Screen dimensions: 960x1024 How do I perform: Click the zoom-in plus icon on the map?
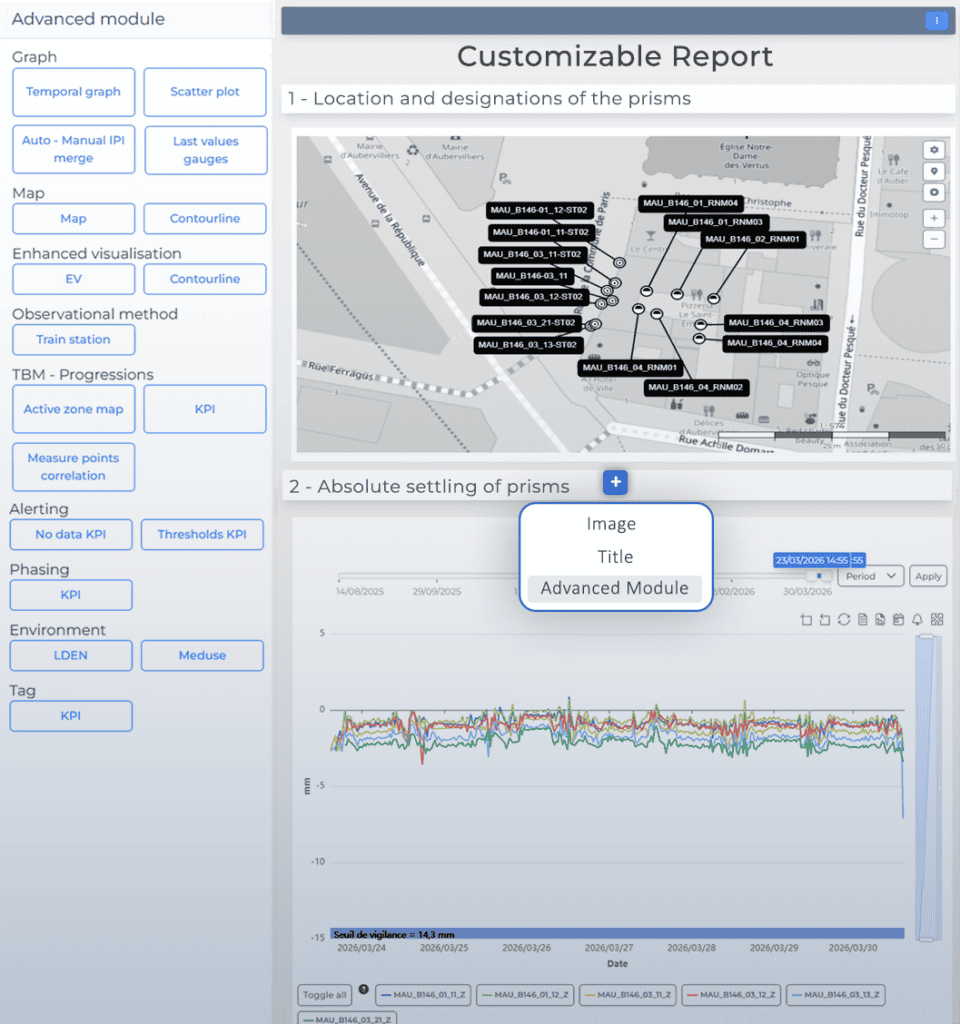pyautogui.click(x=933, y=218)
